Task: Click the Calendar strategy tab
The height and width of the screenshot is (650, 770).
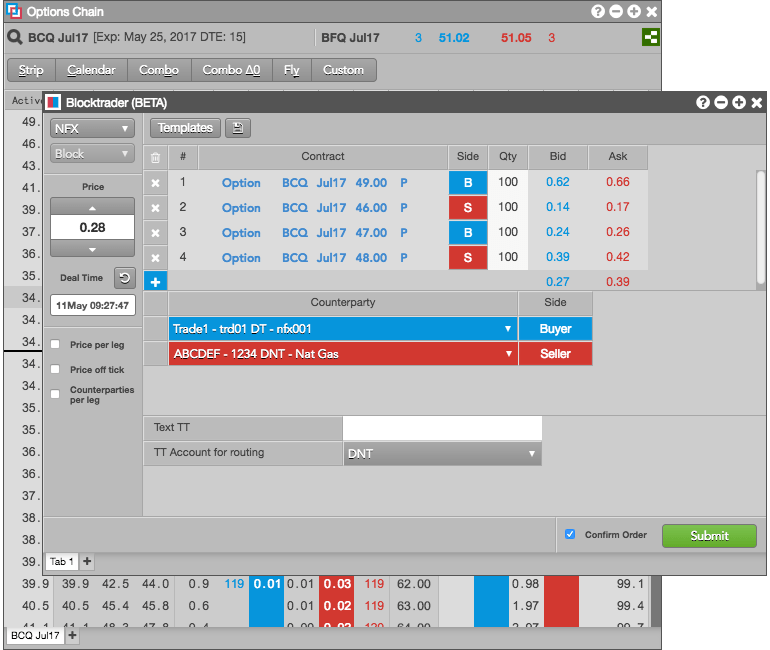Action: click(91, 70)
